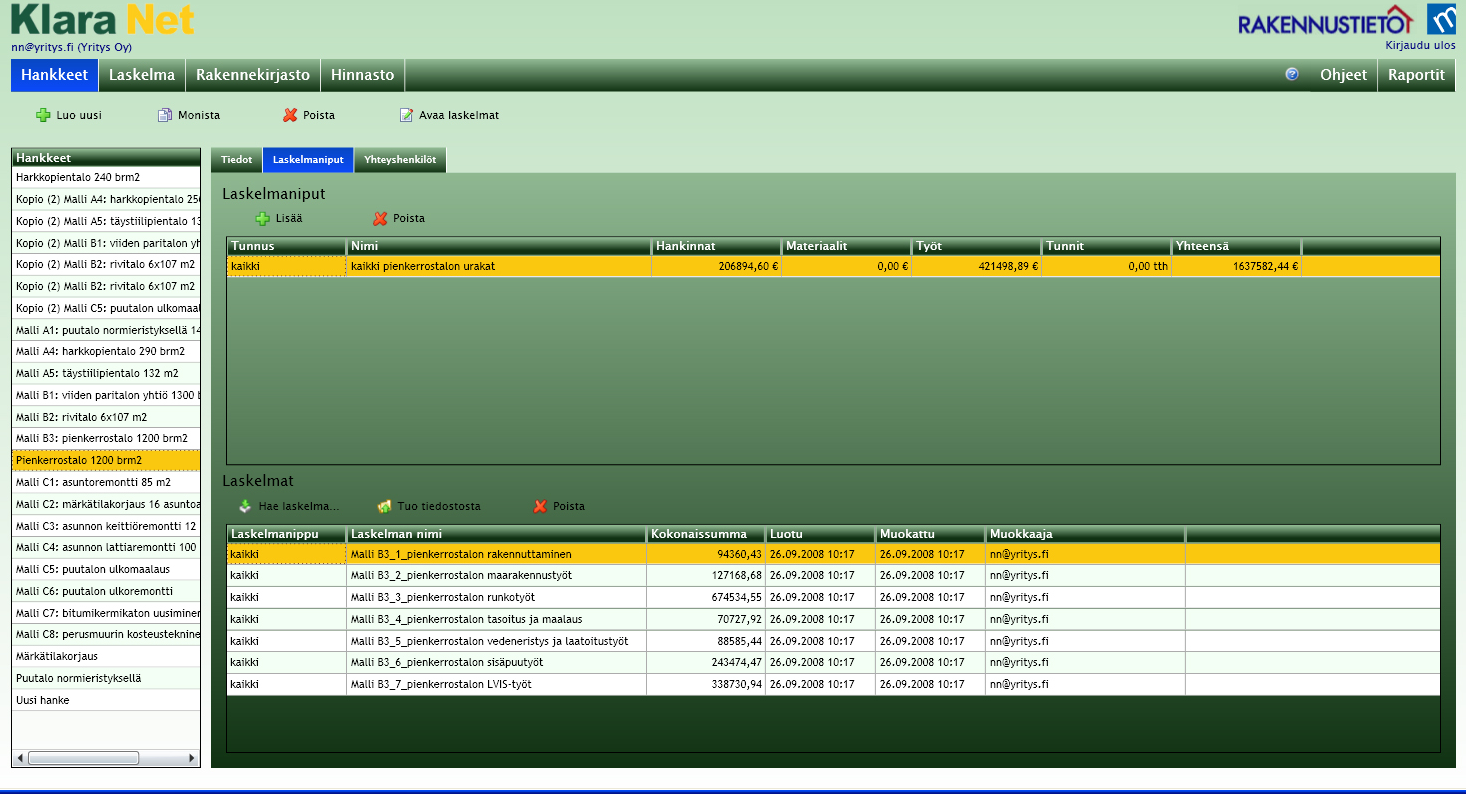The height and width of the screenshot is (794, 1466).
Task: Select the Laskelmaniput tab
Action: tap(308, 160)
